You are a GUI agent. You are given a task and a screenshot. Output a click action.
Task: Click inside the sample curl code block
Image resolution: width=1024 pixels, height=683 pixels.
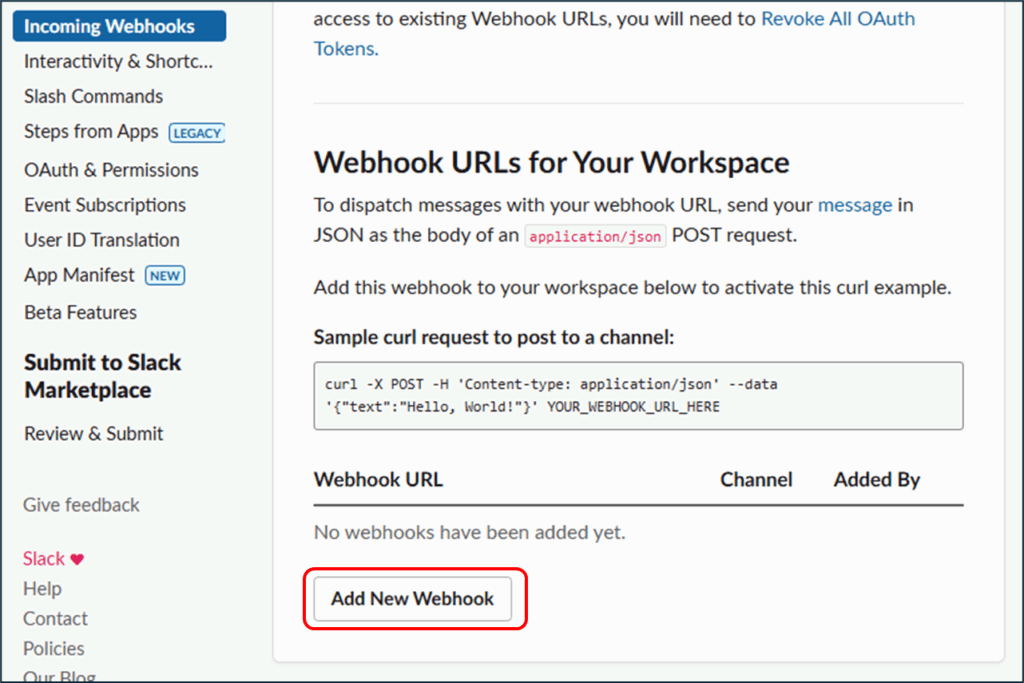638,396
